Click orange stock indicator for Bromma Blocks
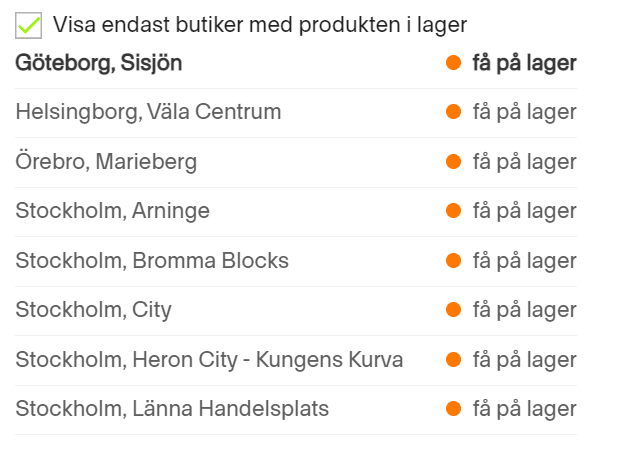 coord(453,261)
